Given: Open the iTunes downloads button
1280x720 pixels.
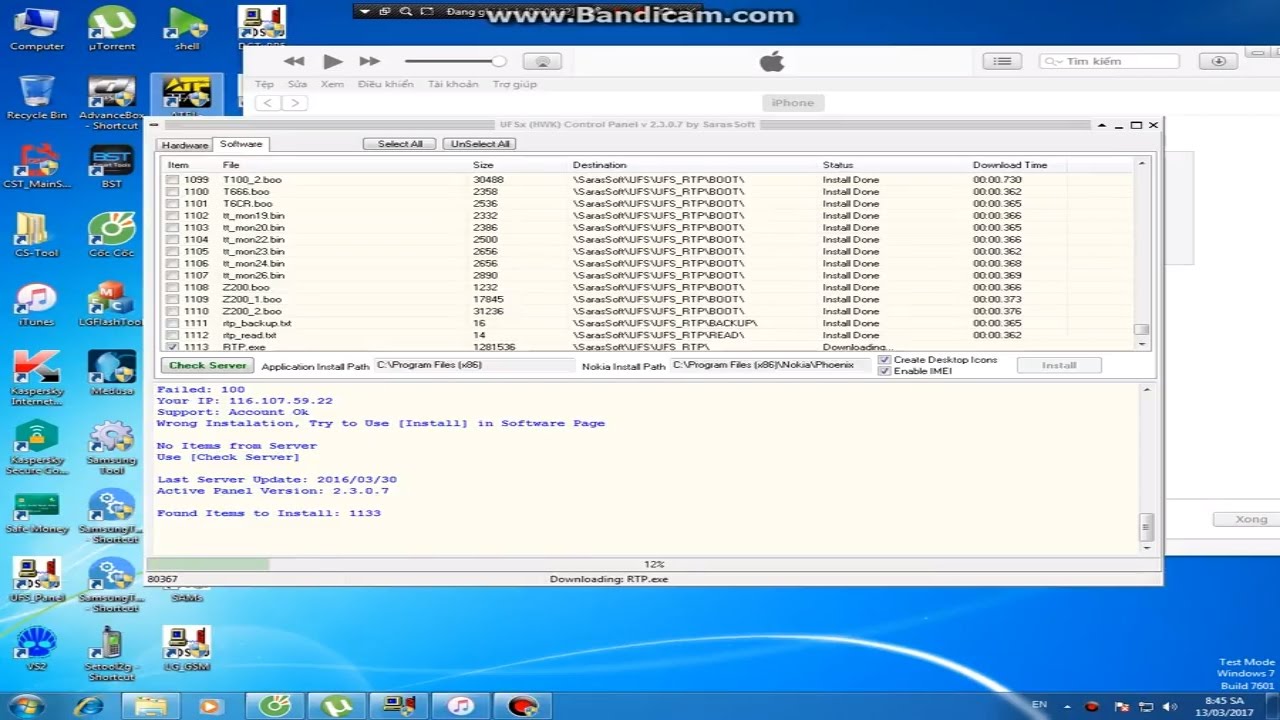Looking at the screenshot, I should [1218, 61].
